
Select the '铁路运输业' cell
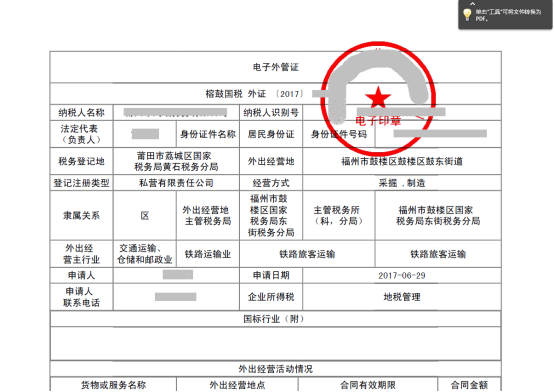click(208, 254)
